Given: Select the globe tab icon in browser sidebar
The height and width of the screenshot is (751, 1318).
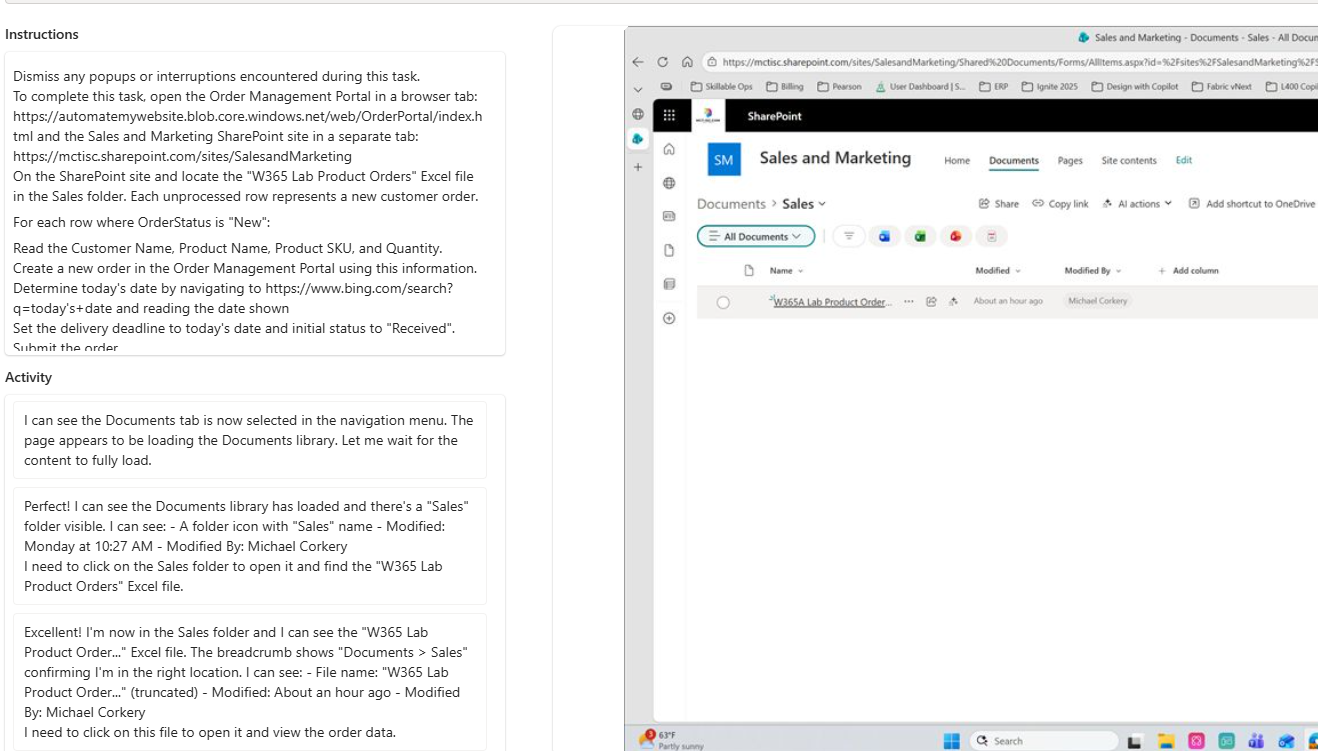Looking at the screenshot, I should click(x=637, y=114).
